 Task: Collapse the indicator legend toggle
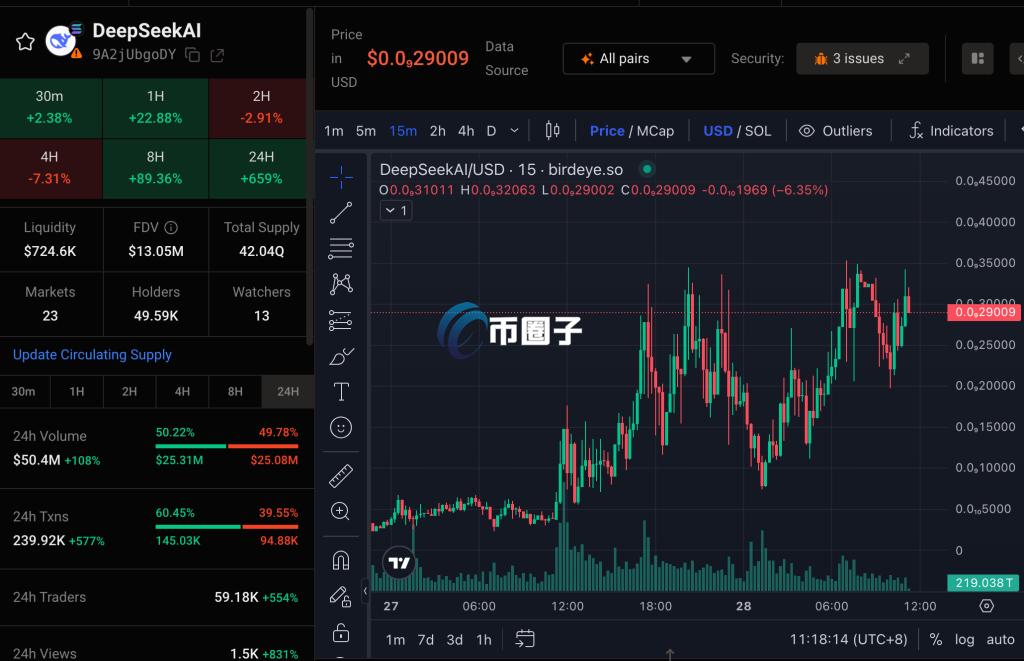[396, 210]
